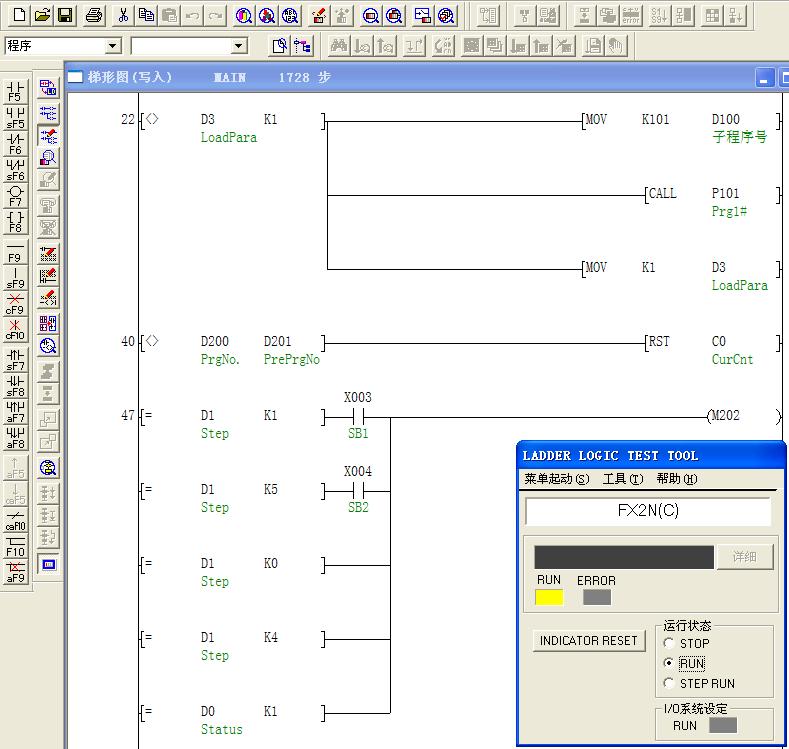
Task: Draw horizontal line F9
Action: click(16, 252)
